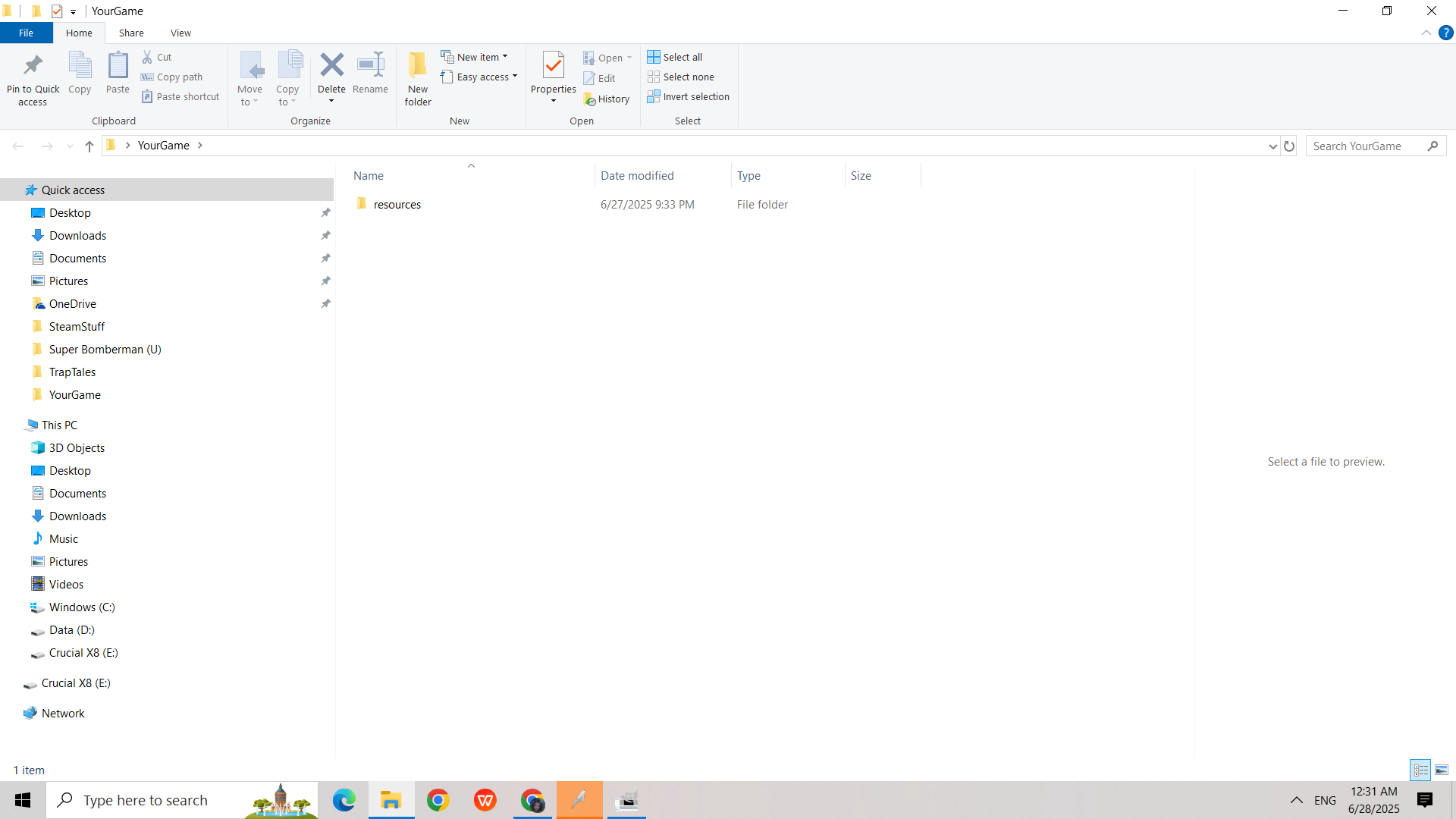Open the Easy access dropdown
1456x819 pixels.
tap(479, 77)
